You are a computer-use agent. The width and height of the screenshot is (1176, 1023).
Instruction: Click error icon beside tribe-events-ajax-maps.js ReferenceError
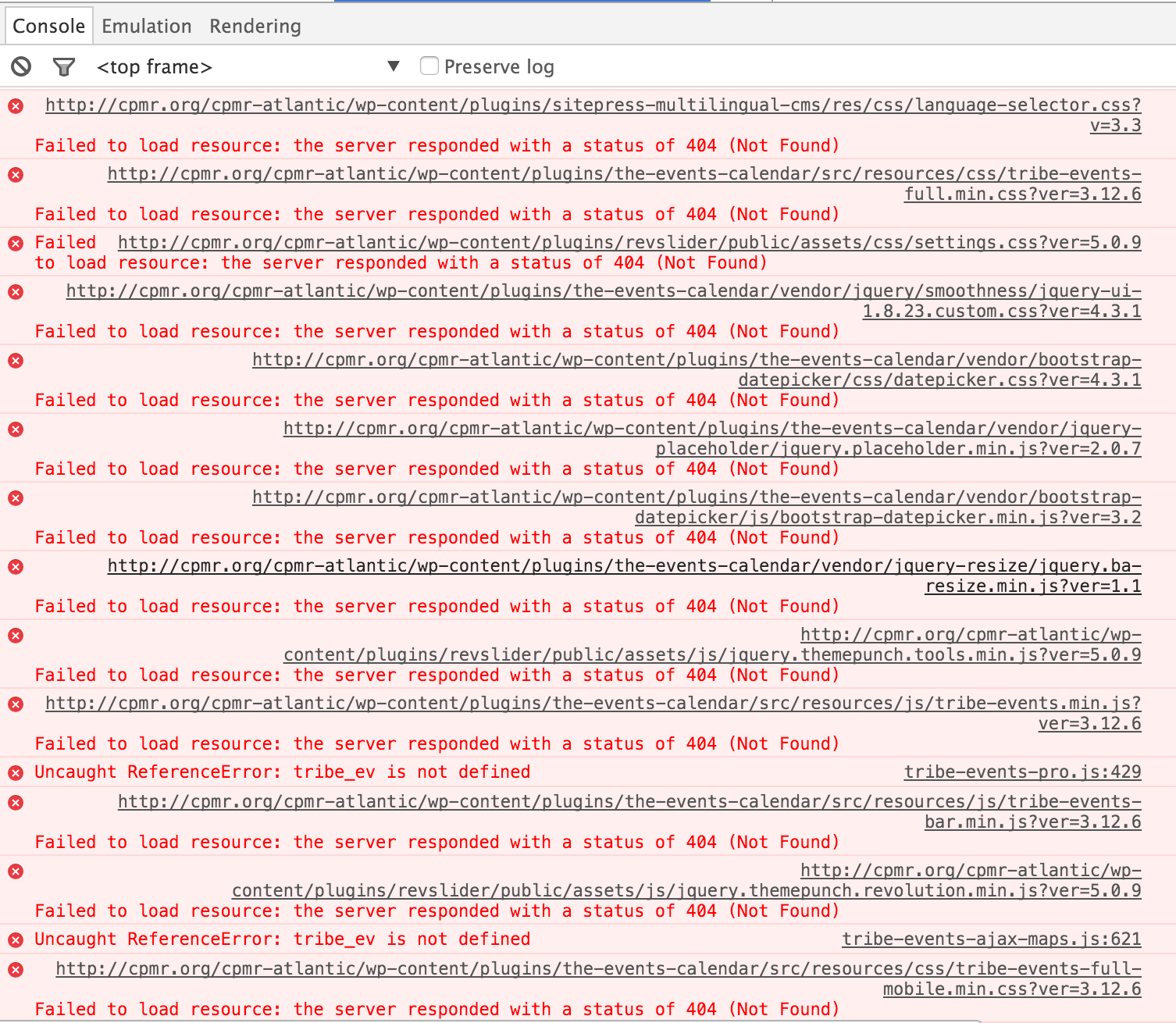point(16,940)
